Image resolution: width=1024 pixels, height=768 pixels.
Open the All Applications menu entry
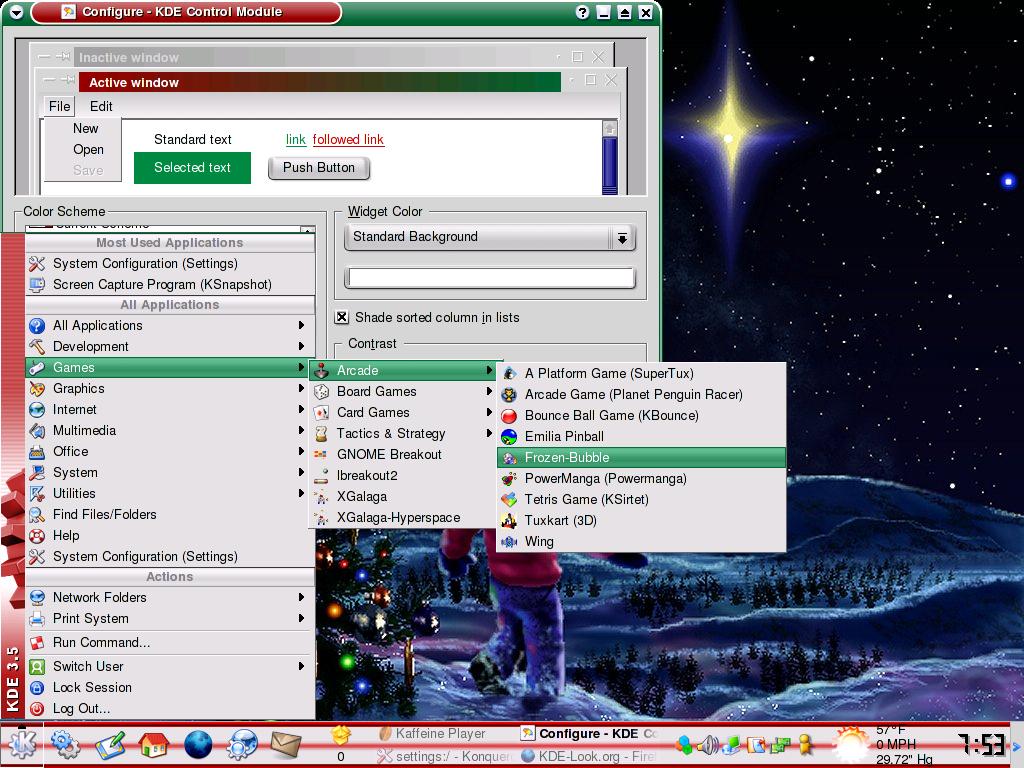tap(168, 326)
